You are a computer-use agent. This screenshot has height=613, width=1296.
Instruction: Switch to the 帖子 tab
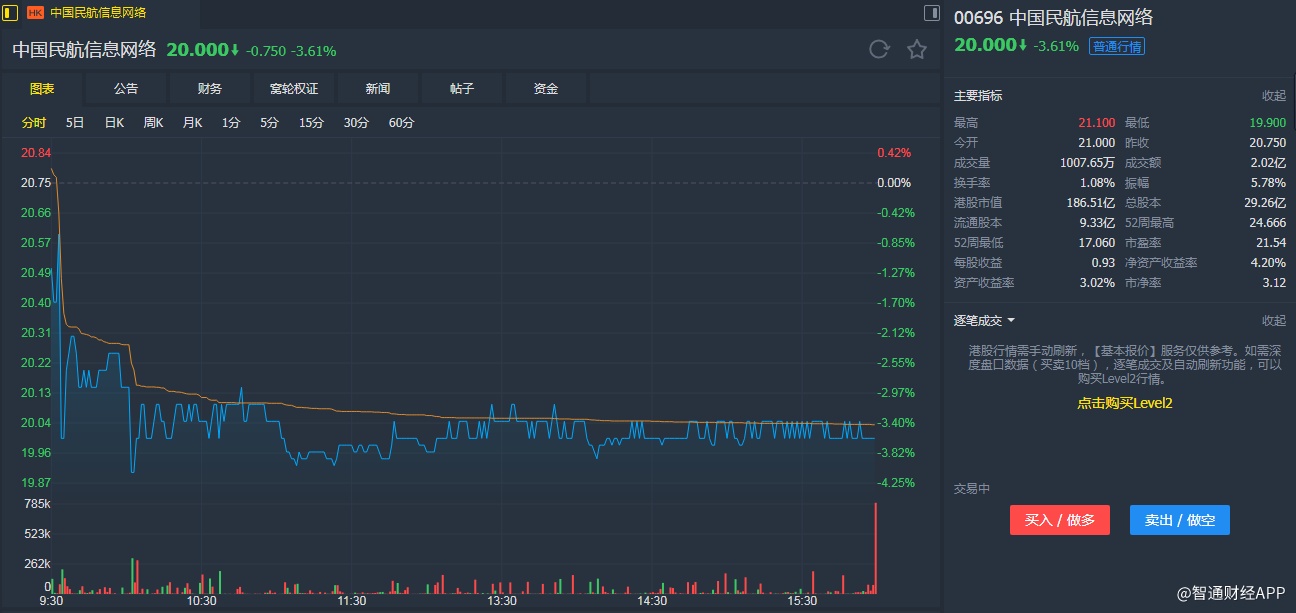point(462,89)
